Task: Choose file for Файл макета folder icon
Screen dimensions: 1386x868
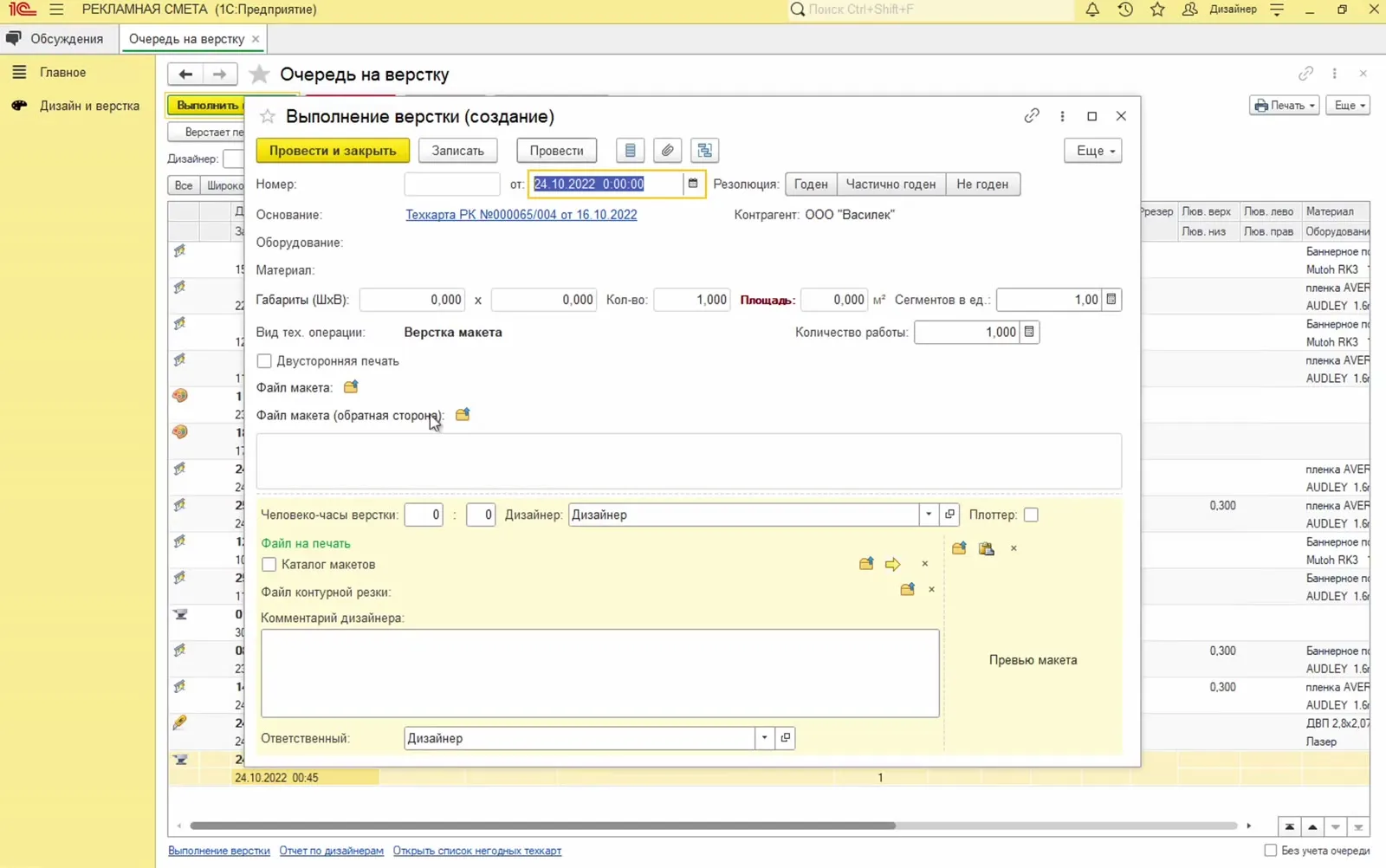Action: [x=351, y=387]
